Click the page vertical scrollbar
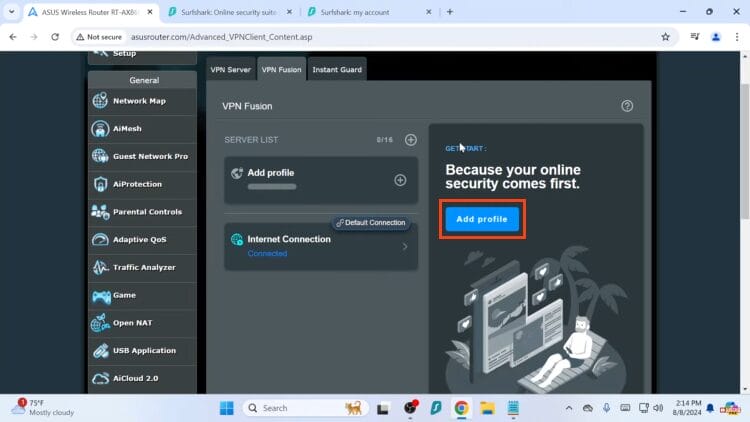The width and height of the screenshot is (750, 422). [745, 151]
